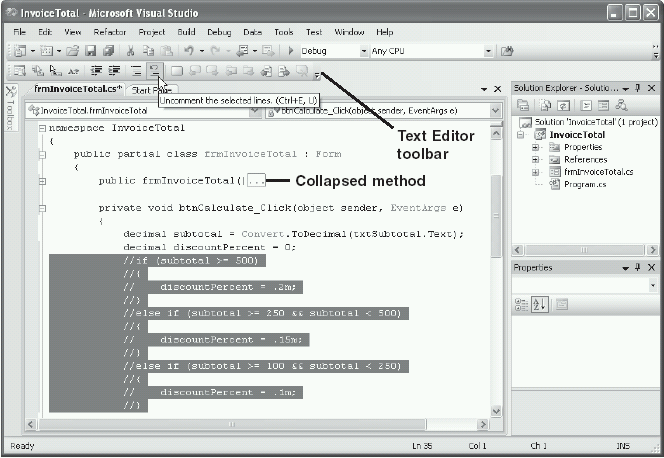Image resolution: width=664 pixels, height=458 pixels.
Task: Click the Decrease Line Indent icon
Action: coord(97,71)
